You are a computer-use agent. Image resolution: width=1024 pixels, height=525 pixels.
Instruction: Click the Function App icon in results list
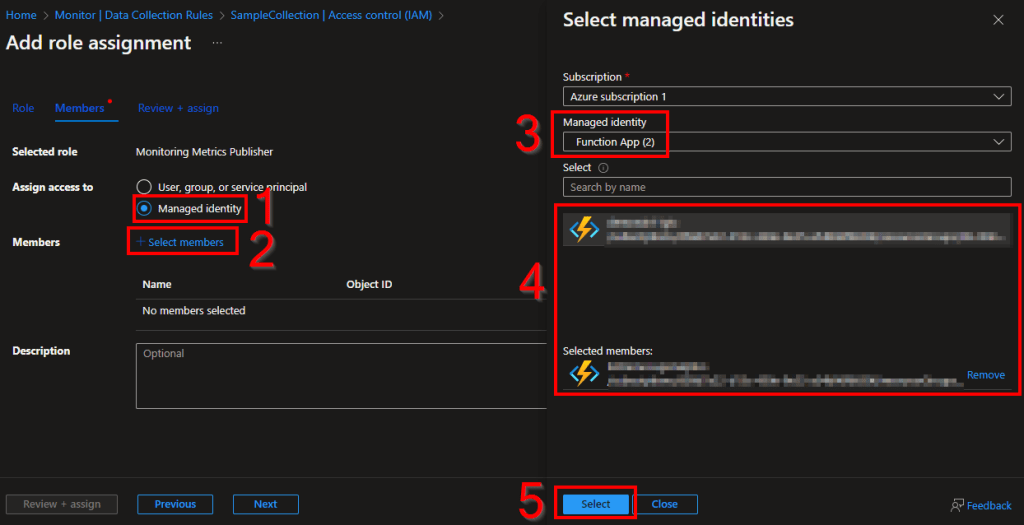tap(583, 229)
